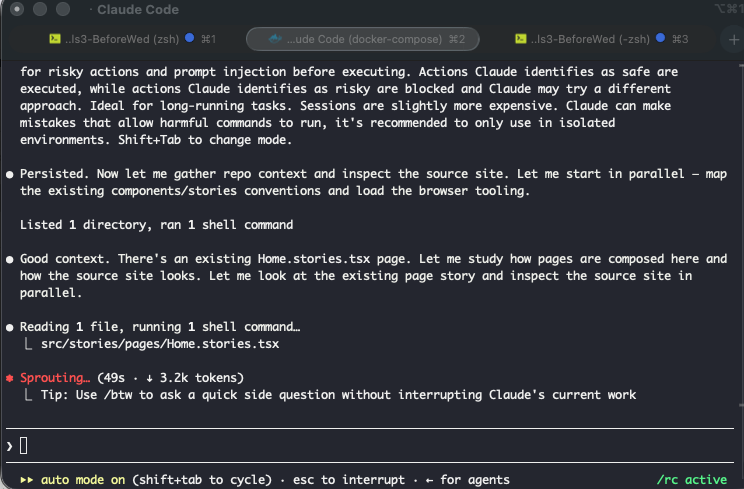Click the terminal scrollbar on right edge
Screen dimensions: 744x489
[x=741, y=235]
